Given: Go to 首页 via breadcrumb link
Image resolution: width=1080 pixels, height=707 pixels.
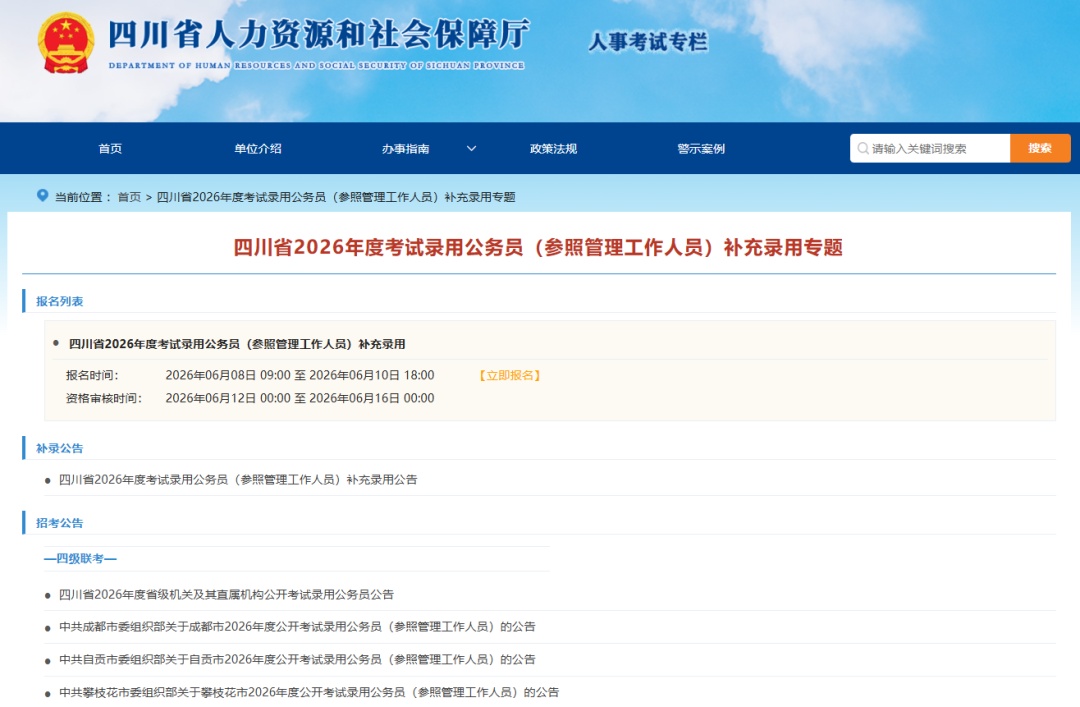Looking at the screenshot, I should pos(129,197).
